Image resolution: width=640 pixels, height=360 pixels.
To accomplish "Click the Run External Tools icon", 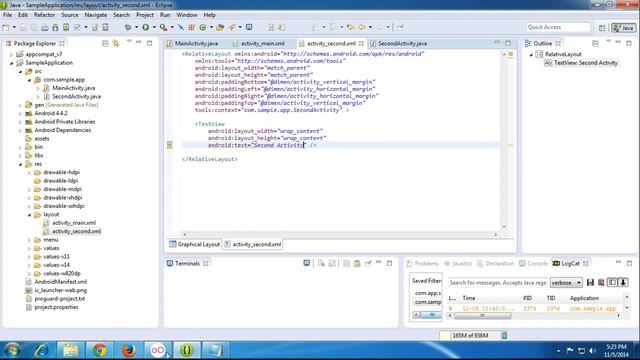I will point(163,27).
